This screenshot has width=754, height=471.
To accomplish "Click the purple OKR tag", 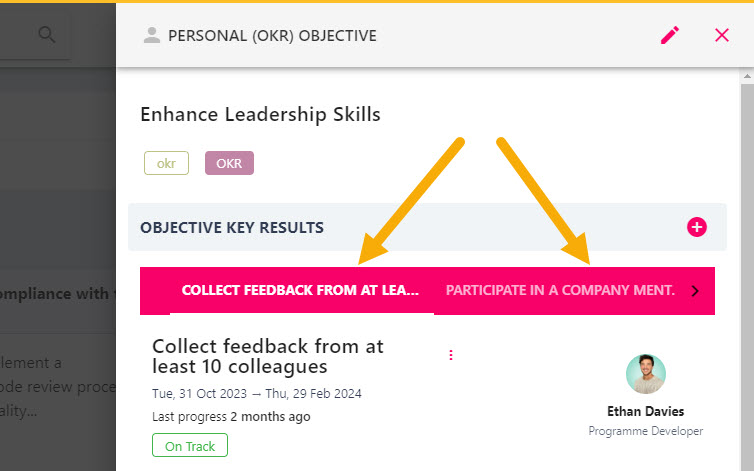I will tap(229, 163).
